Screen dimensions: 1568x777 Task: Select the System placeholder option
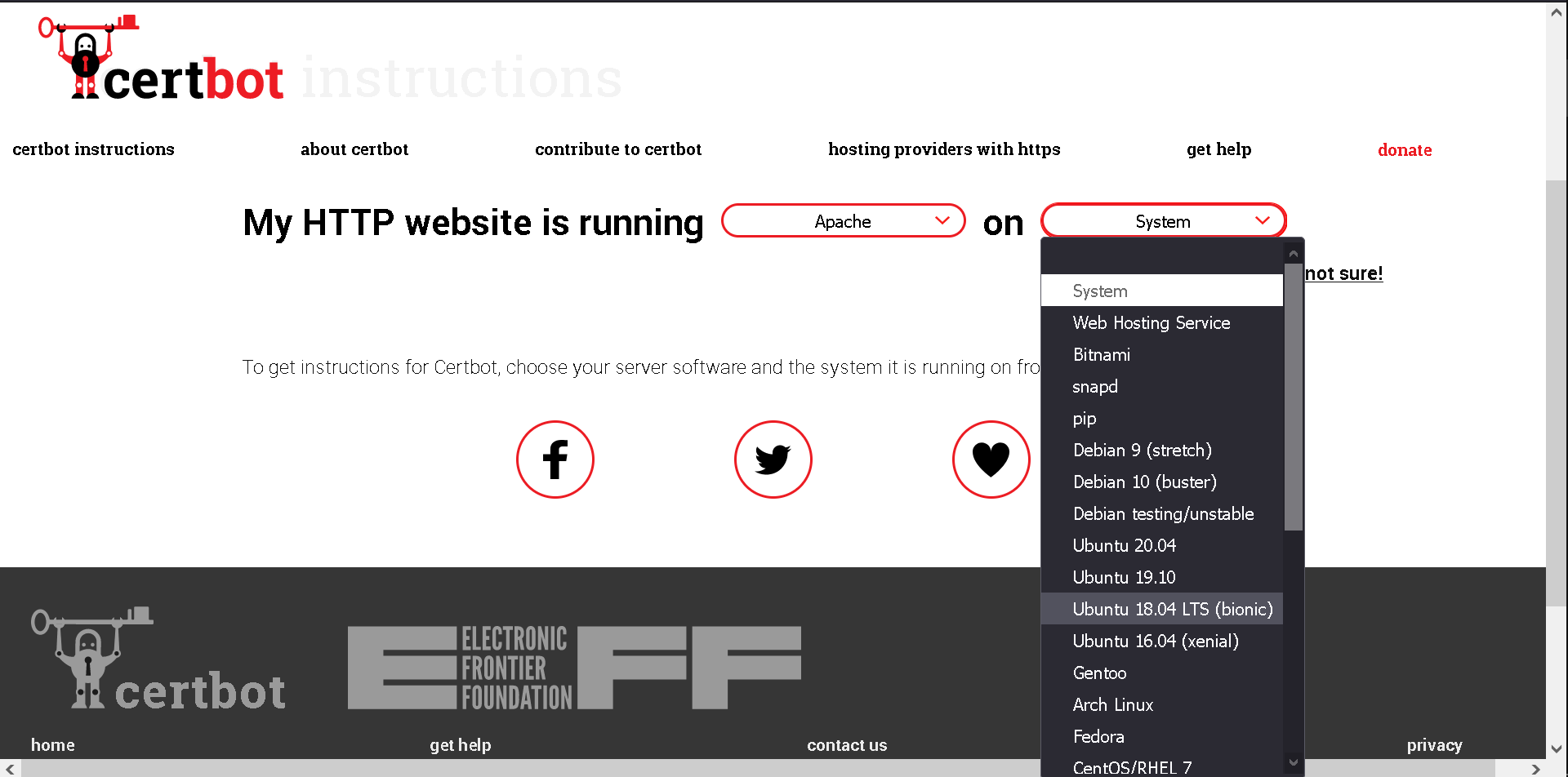click(1162, 291)
